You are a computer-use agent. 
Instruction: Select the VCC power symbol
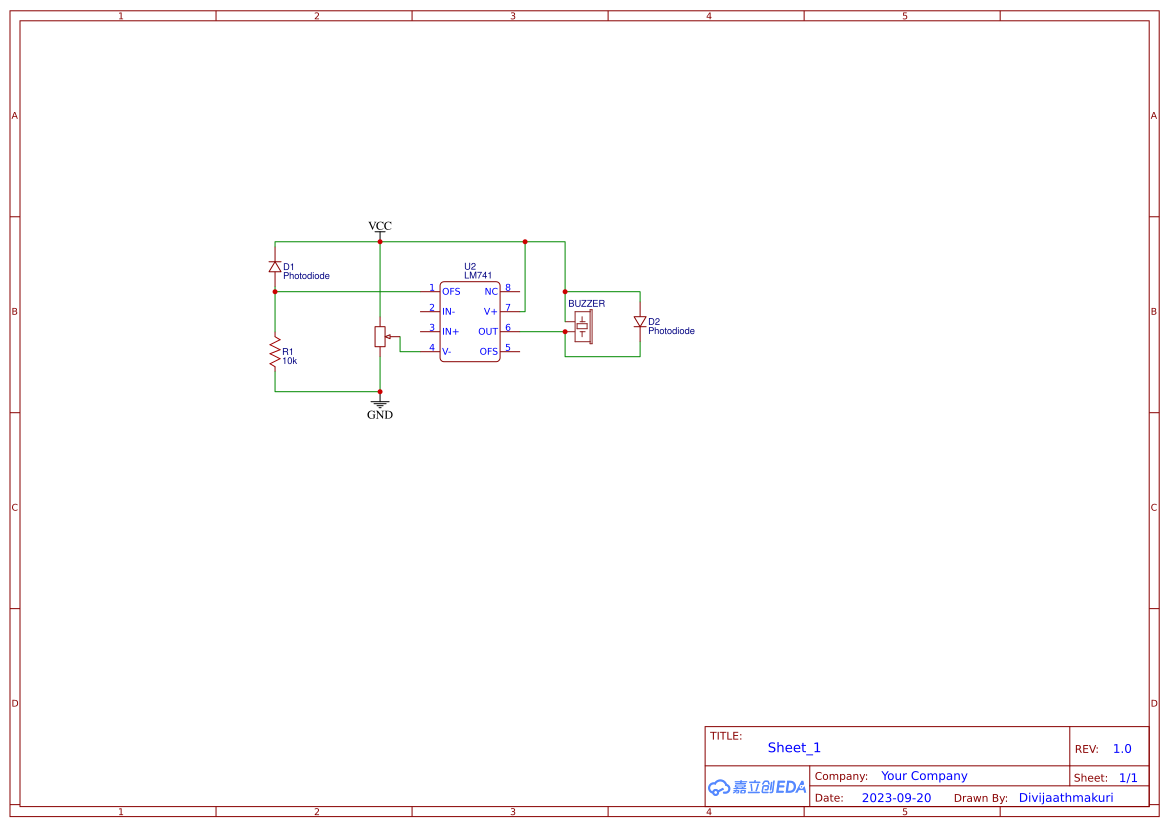tap(380, 228)
